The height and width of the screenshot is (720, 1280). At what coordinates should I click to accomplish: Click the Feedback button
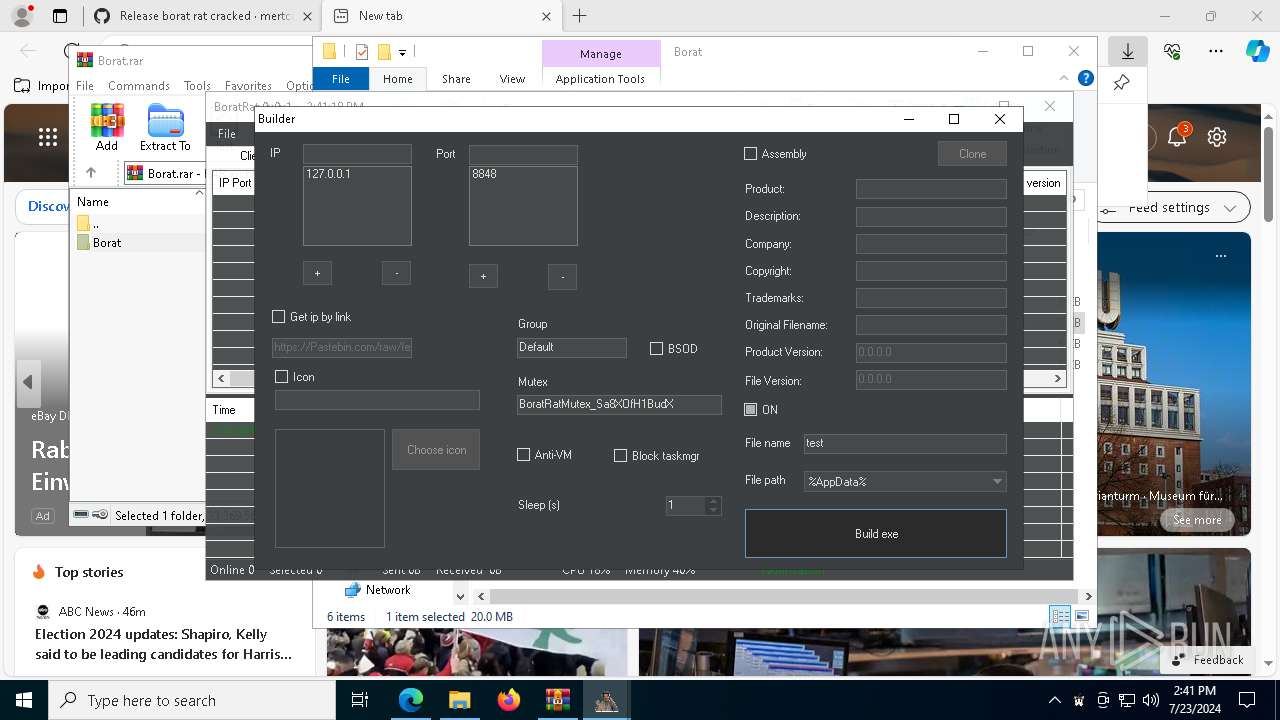[x=1209, y=659]
